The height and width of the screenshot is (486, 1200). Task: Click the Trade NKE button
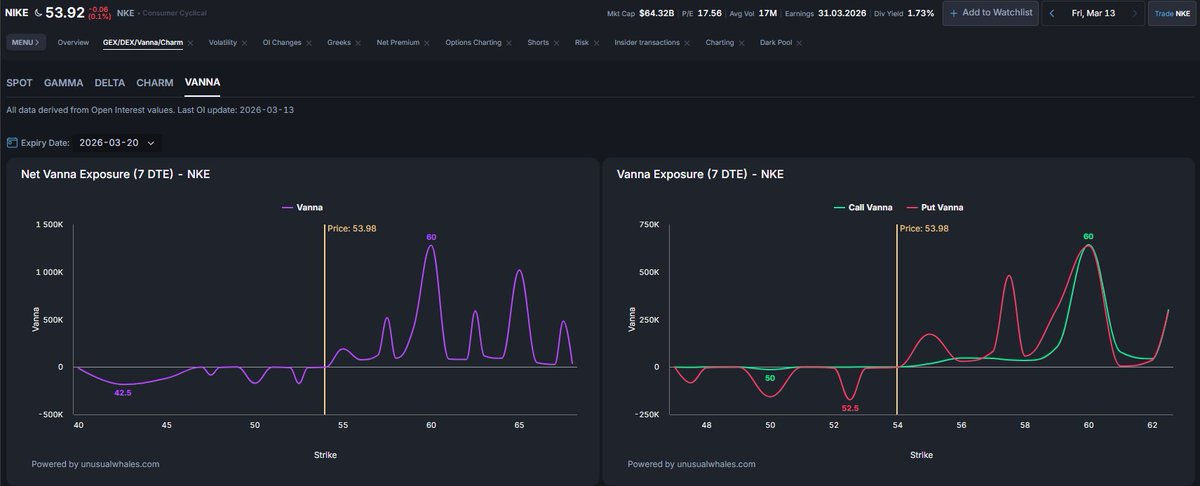coord(1172,13)
